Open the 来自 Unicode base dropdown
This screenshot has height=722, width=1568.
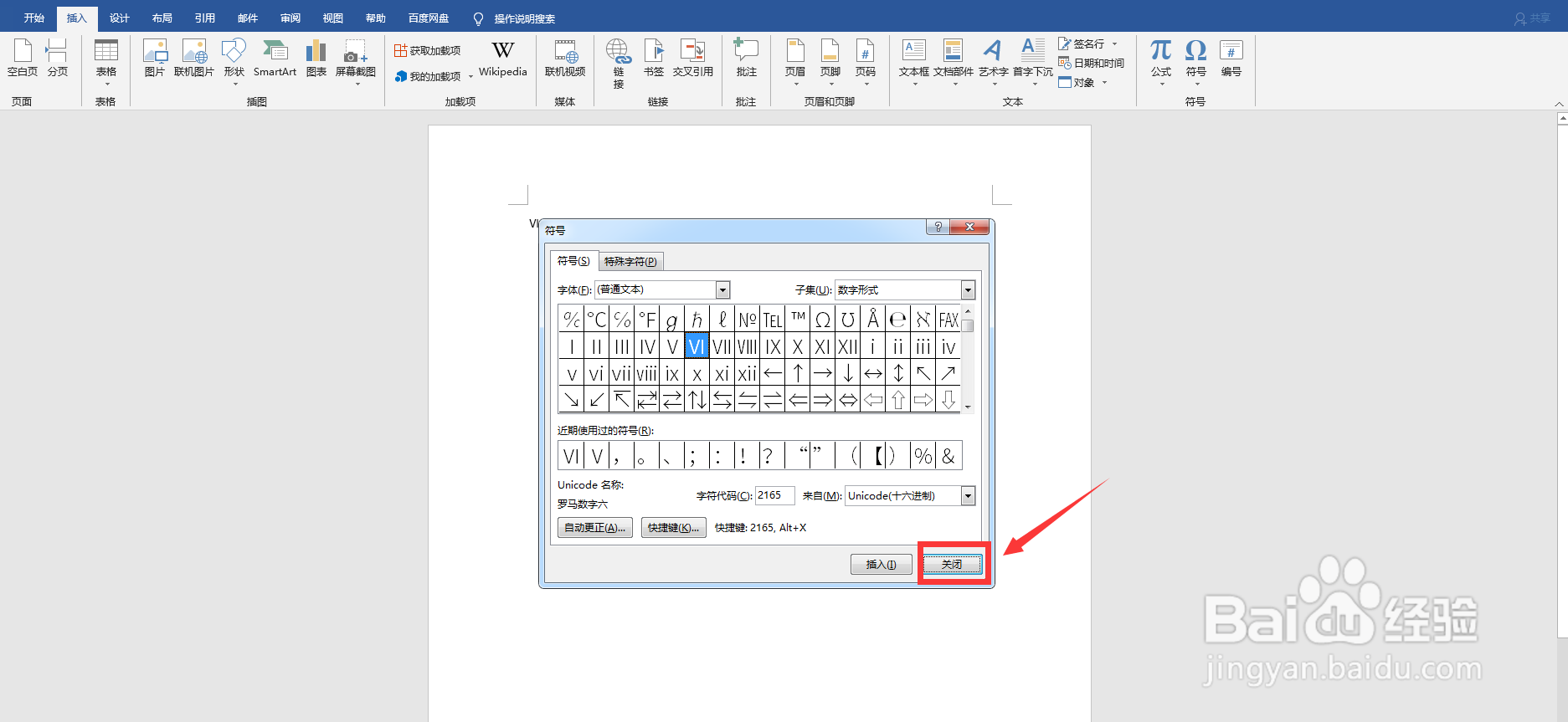[x=969, y=496]
